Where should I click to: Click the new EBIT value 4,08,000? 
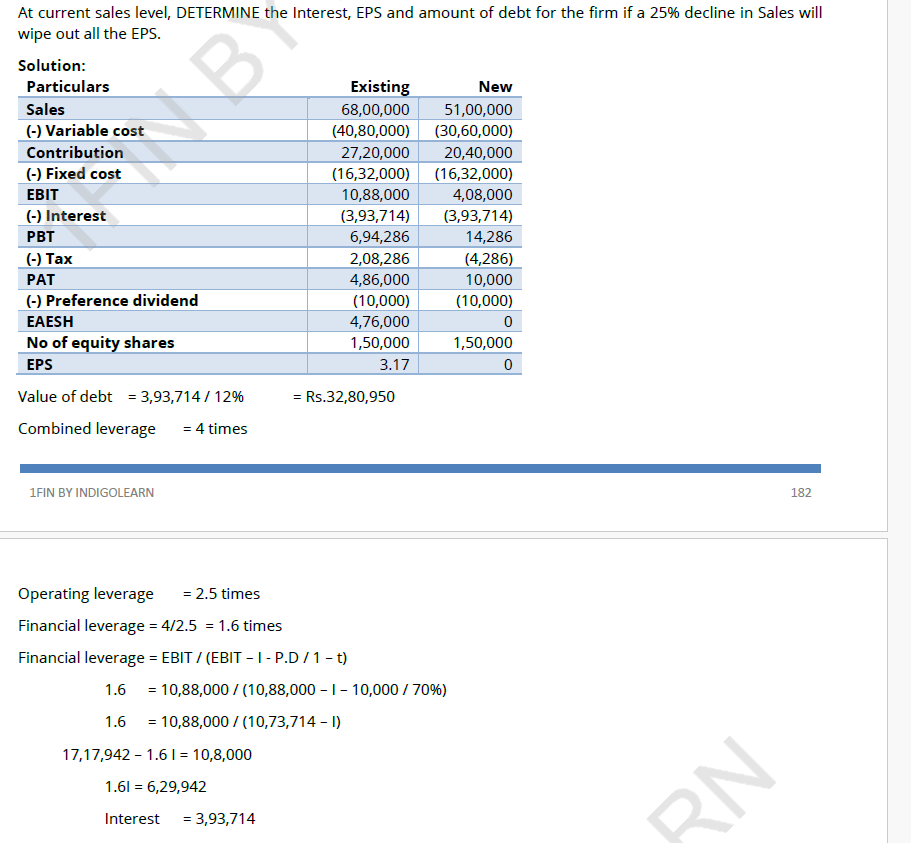[482, 195]
